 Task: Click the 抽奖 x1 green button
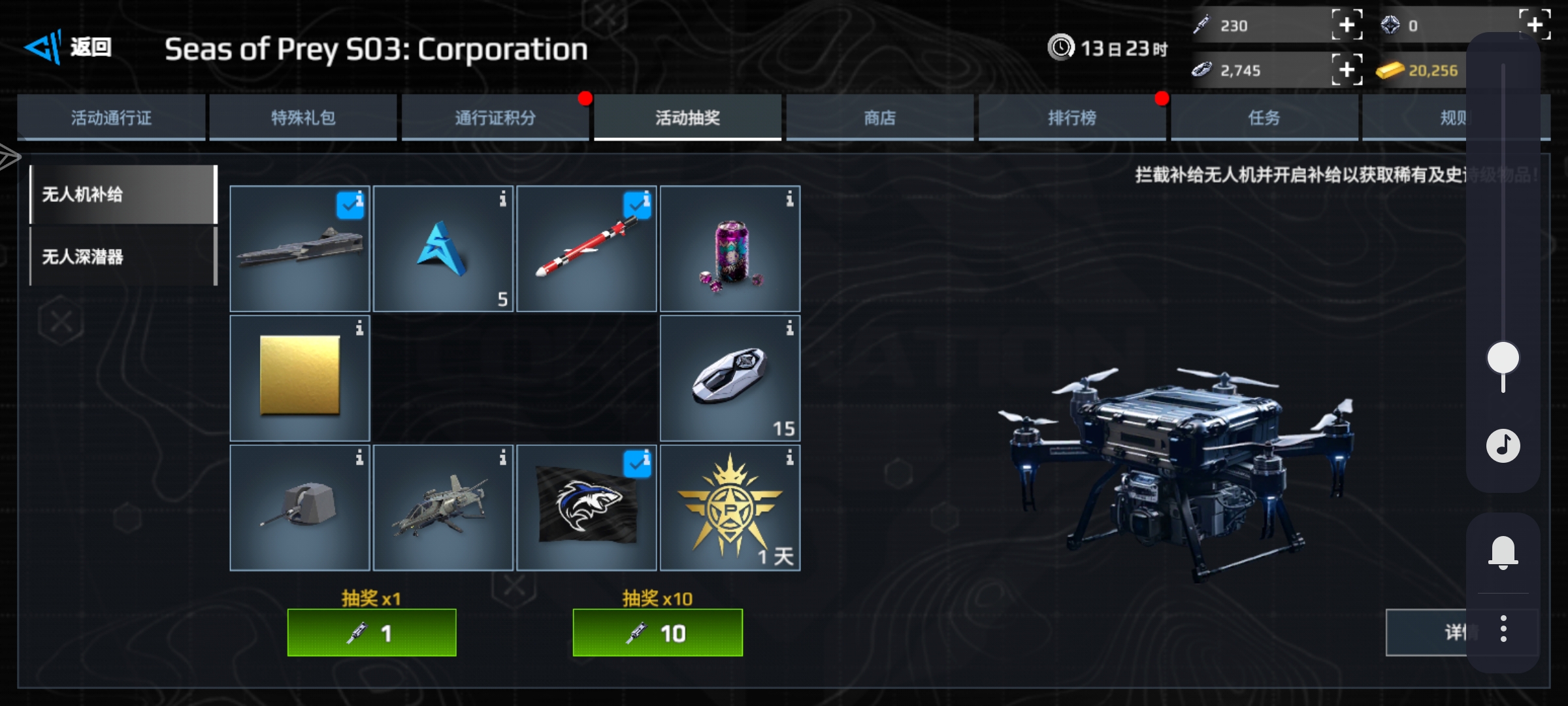(372, 632)
